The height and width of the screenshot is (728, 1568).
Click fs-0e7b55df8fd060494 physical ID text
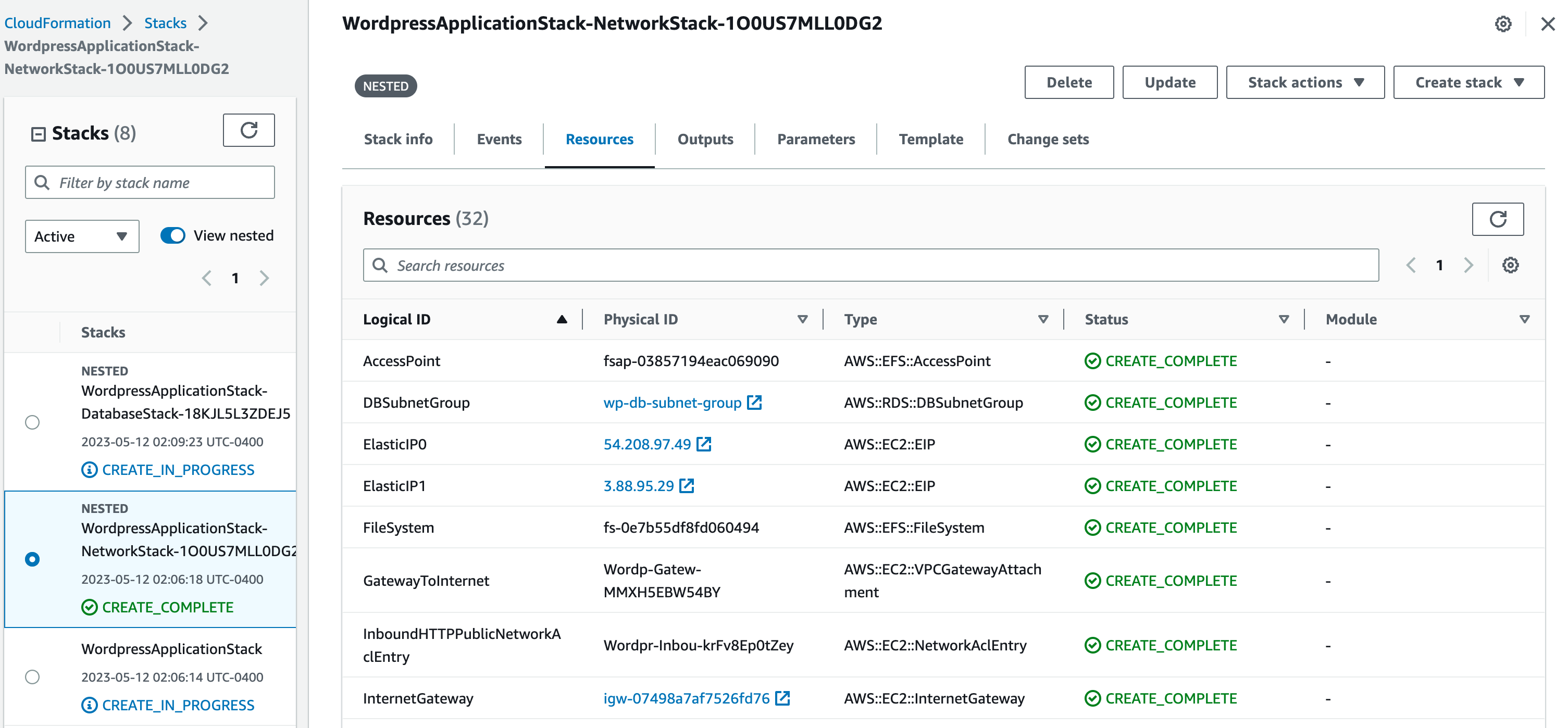[681, 528]
